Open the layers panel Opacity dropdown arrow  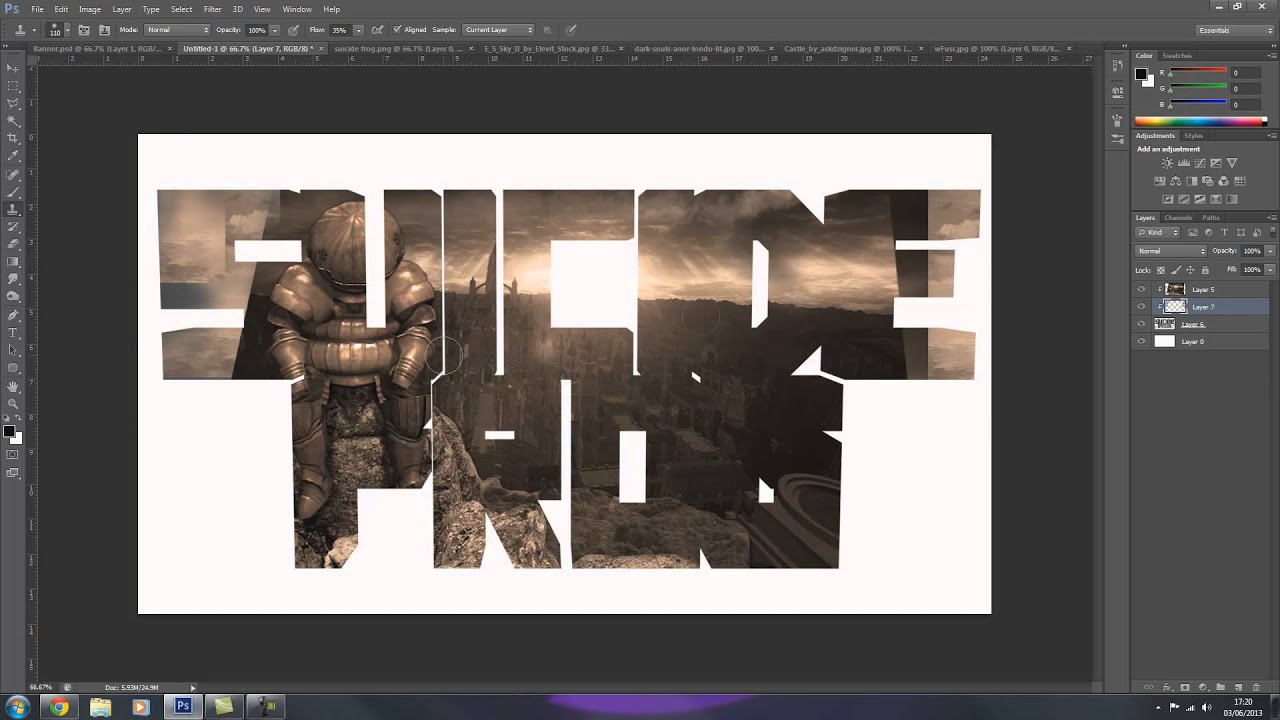(x=1270, y=251)
